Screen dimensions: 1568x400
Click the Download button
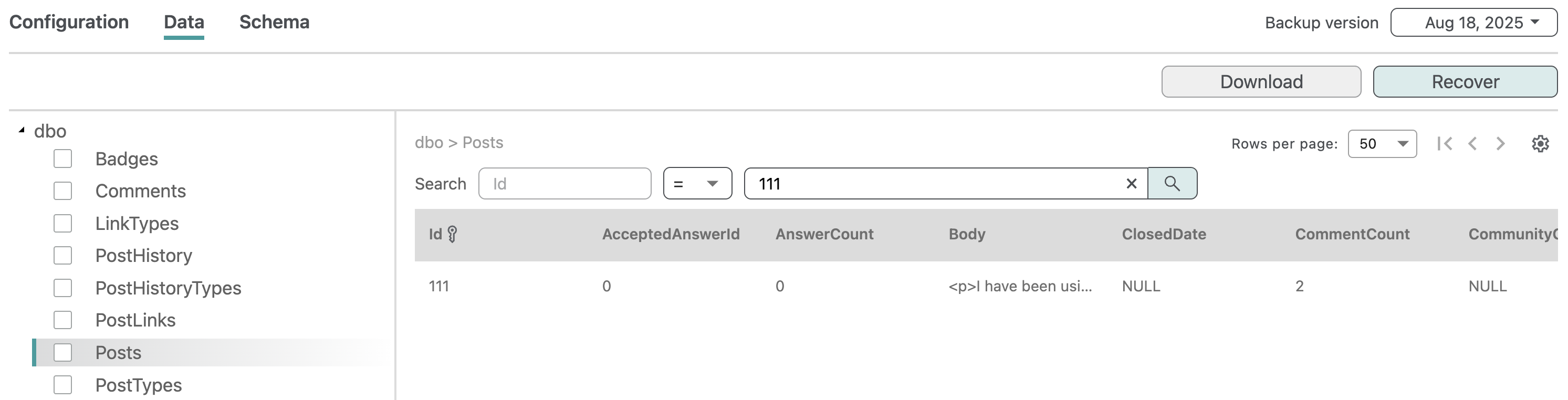point(1261,81)
